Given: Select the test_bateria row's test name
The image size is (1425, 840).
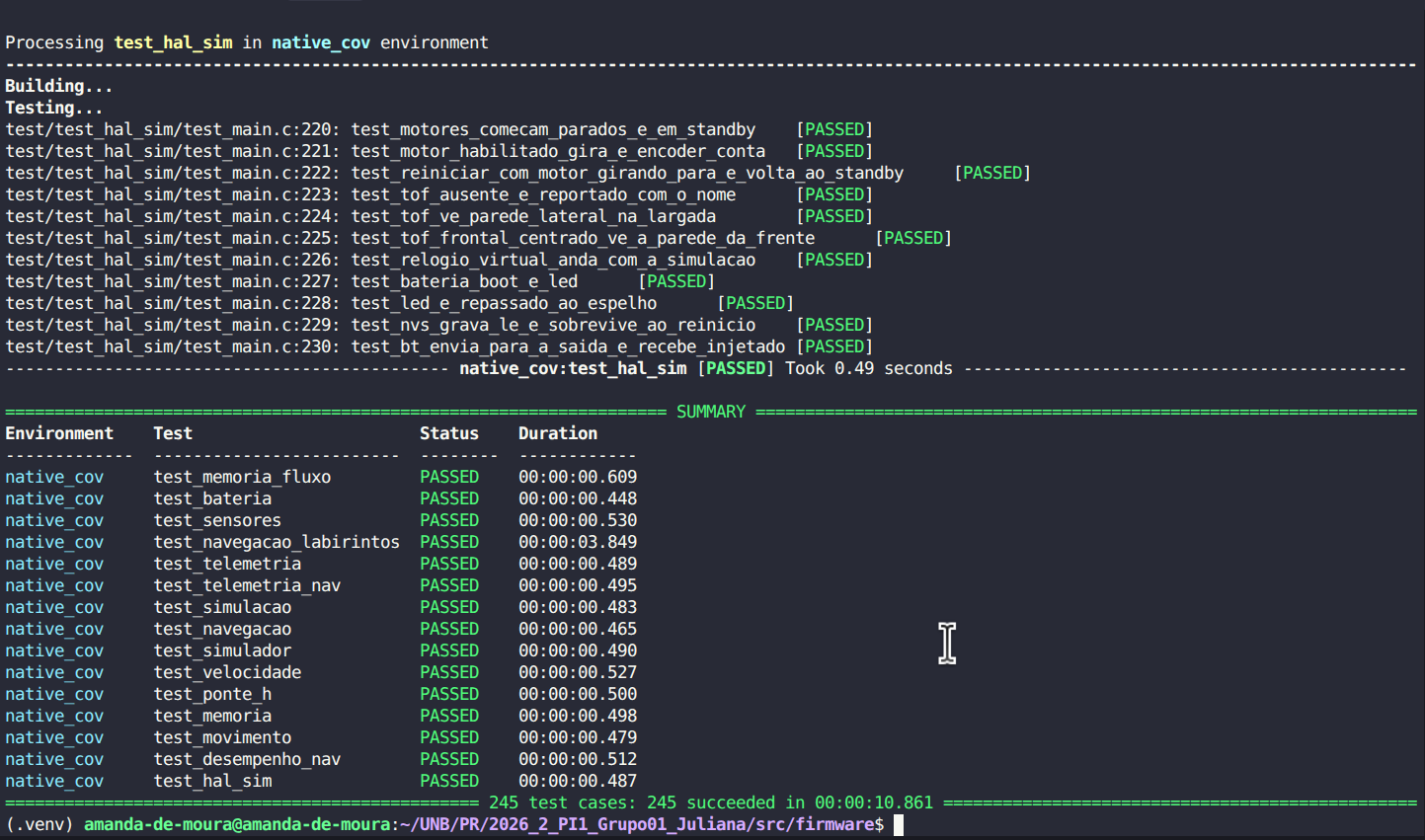Looking at the screenshot, I should [x=212, y=498].
